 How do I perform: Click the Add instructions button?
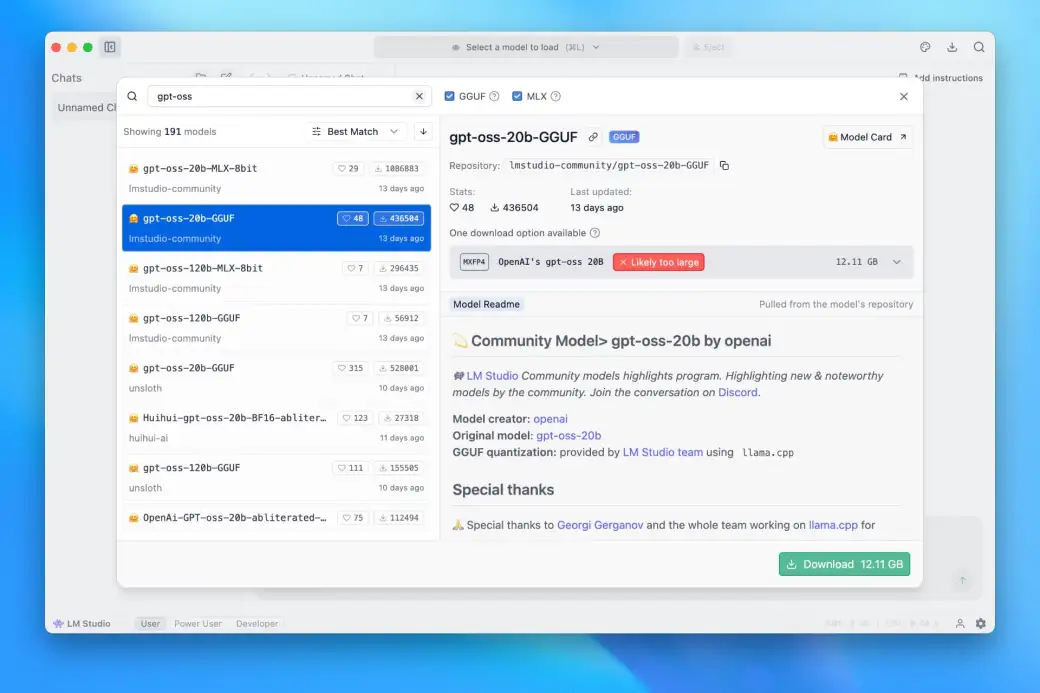click(941, 78)
